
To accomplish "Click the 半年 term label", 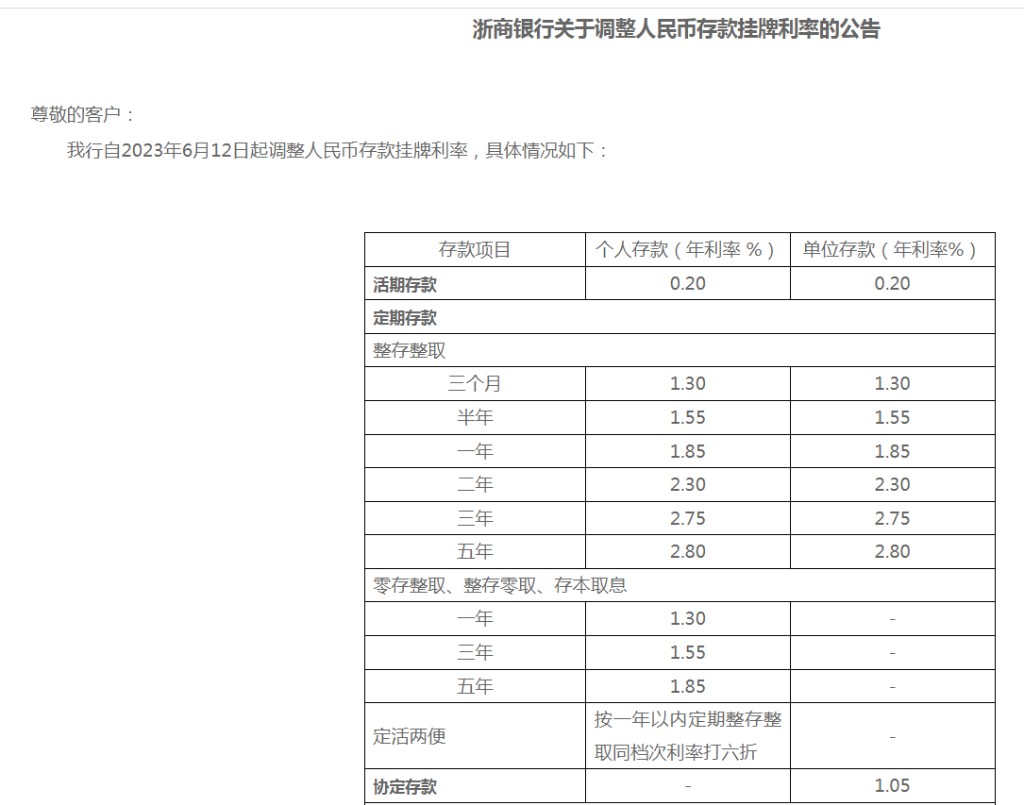I will click(x=475, y=418).
